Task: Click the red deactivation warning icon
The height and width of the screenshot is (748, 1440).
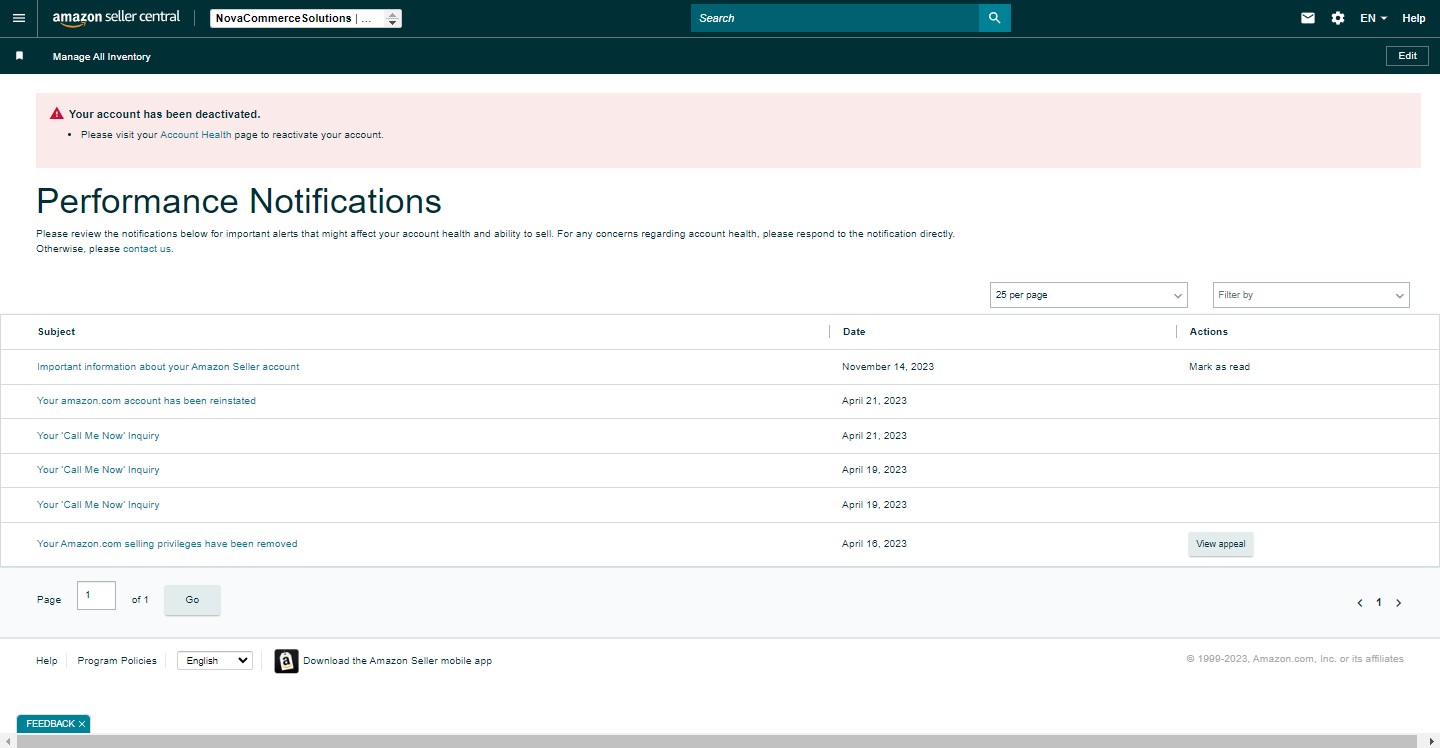Action: coord(57,114)
